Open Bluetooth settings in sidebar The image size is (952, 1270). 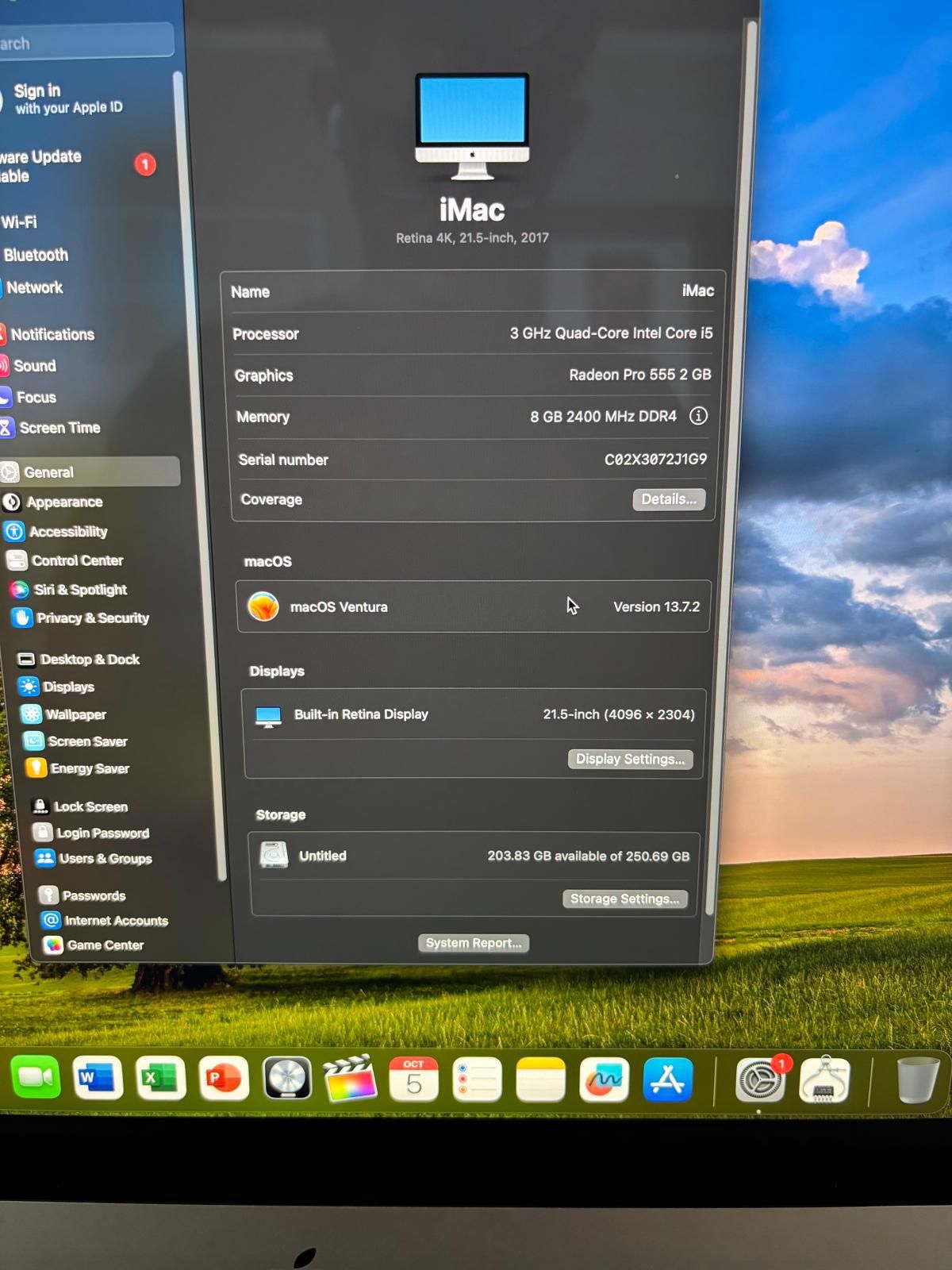coord(35,255)
